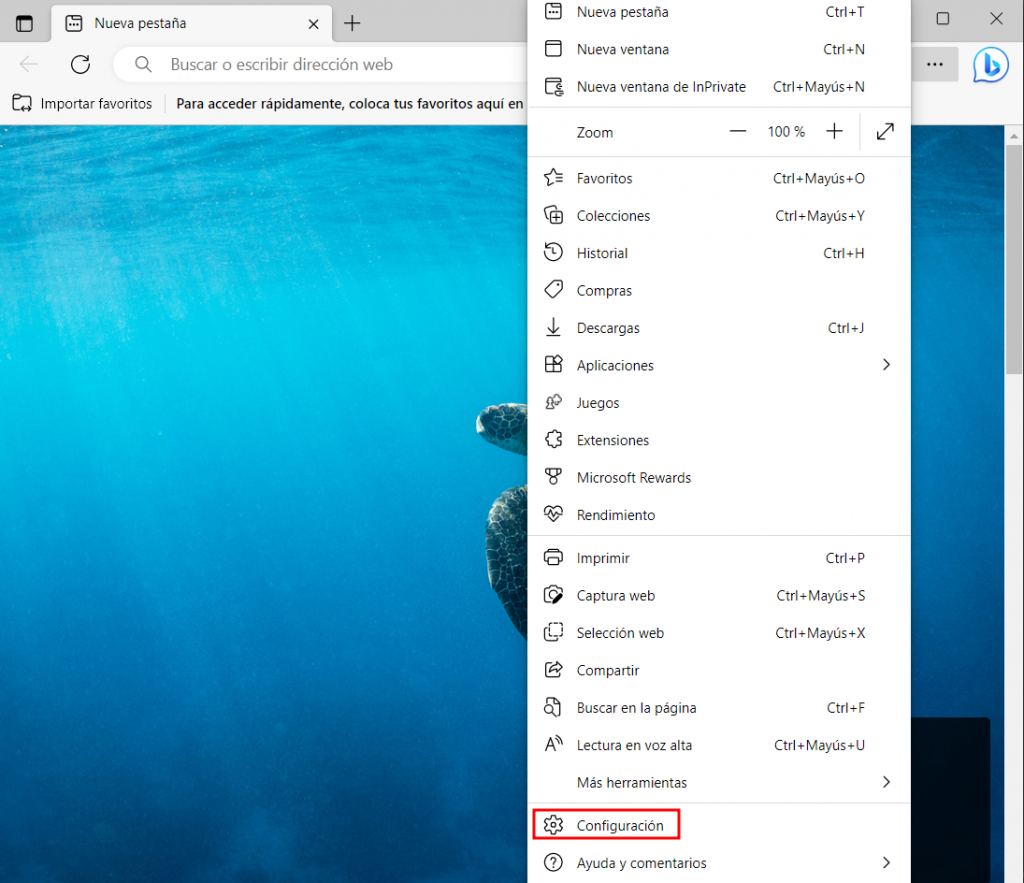Image resolution: width=1024 pixels, height=883 pixels.
Task: Click the address bar search field
Action: point(320,64)
